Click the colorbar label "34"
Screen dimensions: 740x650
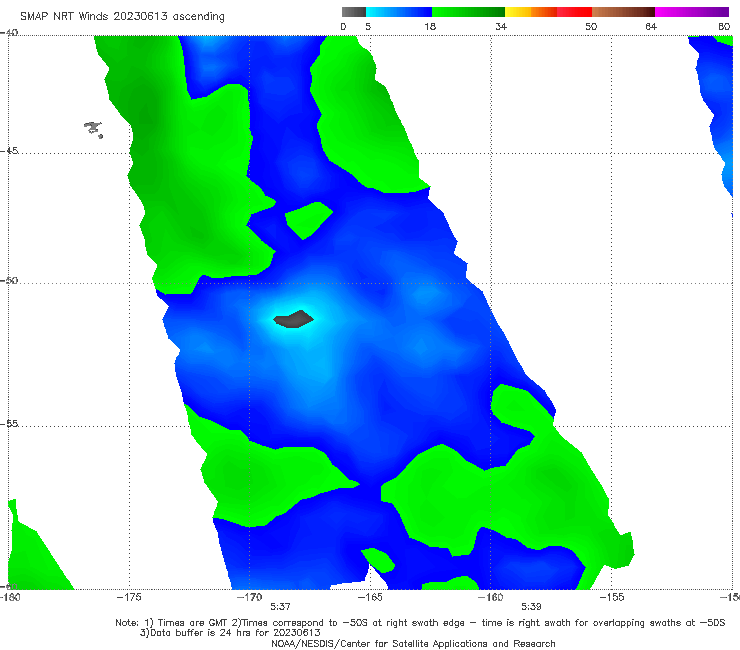(501, 26)
